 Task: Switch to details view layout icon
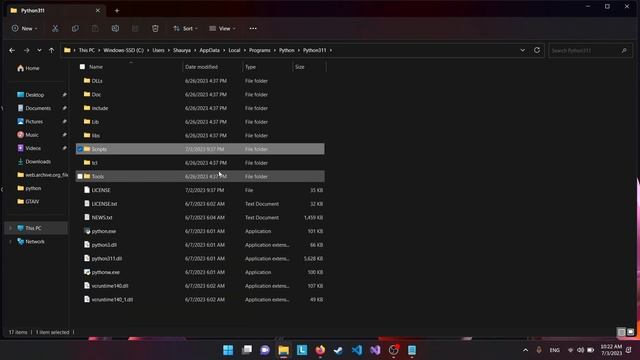click(x=621, y=332)
